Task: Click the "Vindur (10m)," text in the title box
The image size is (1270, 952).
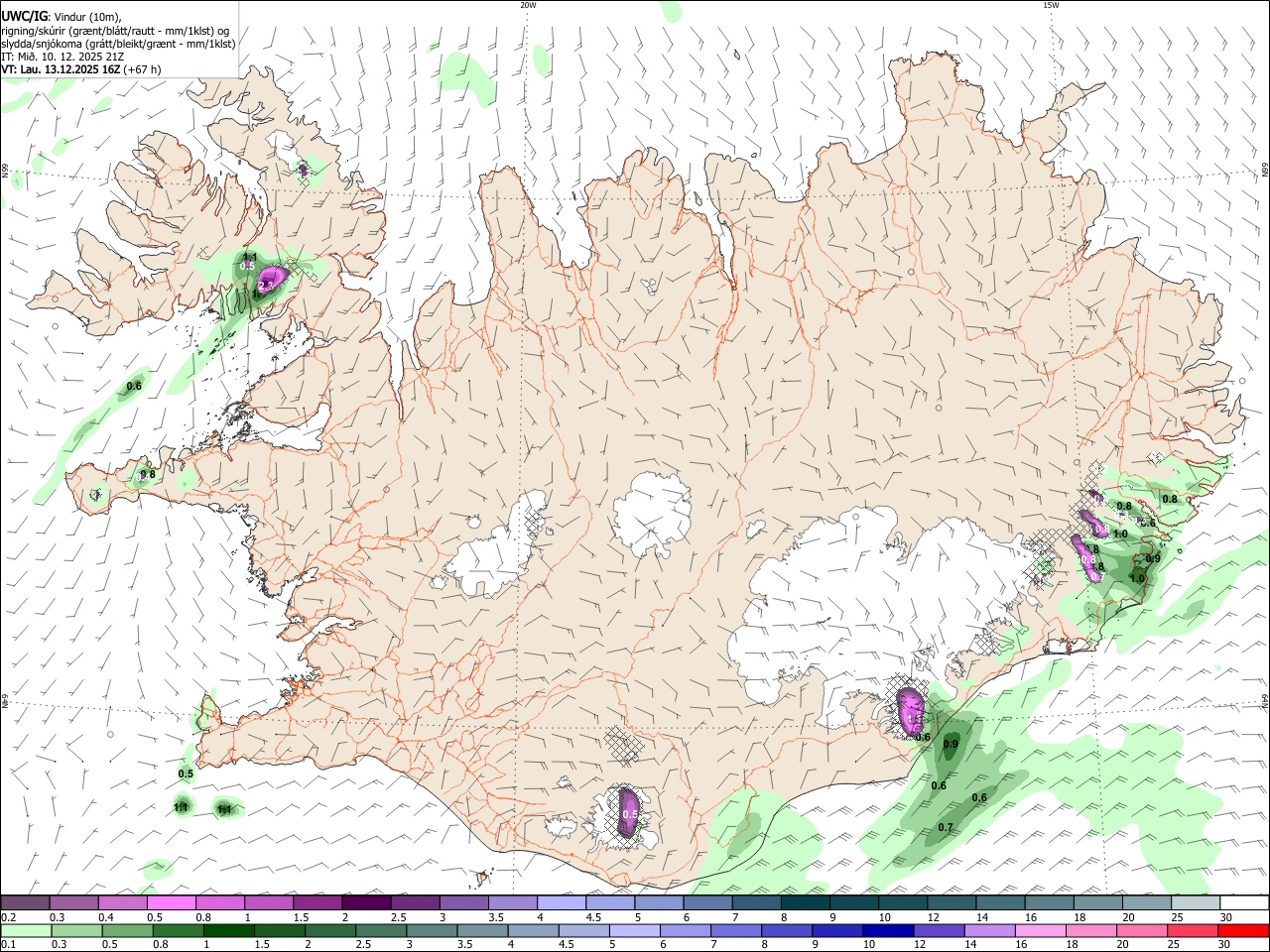Action: coord(86,17)
